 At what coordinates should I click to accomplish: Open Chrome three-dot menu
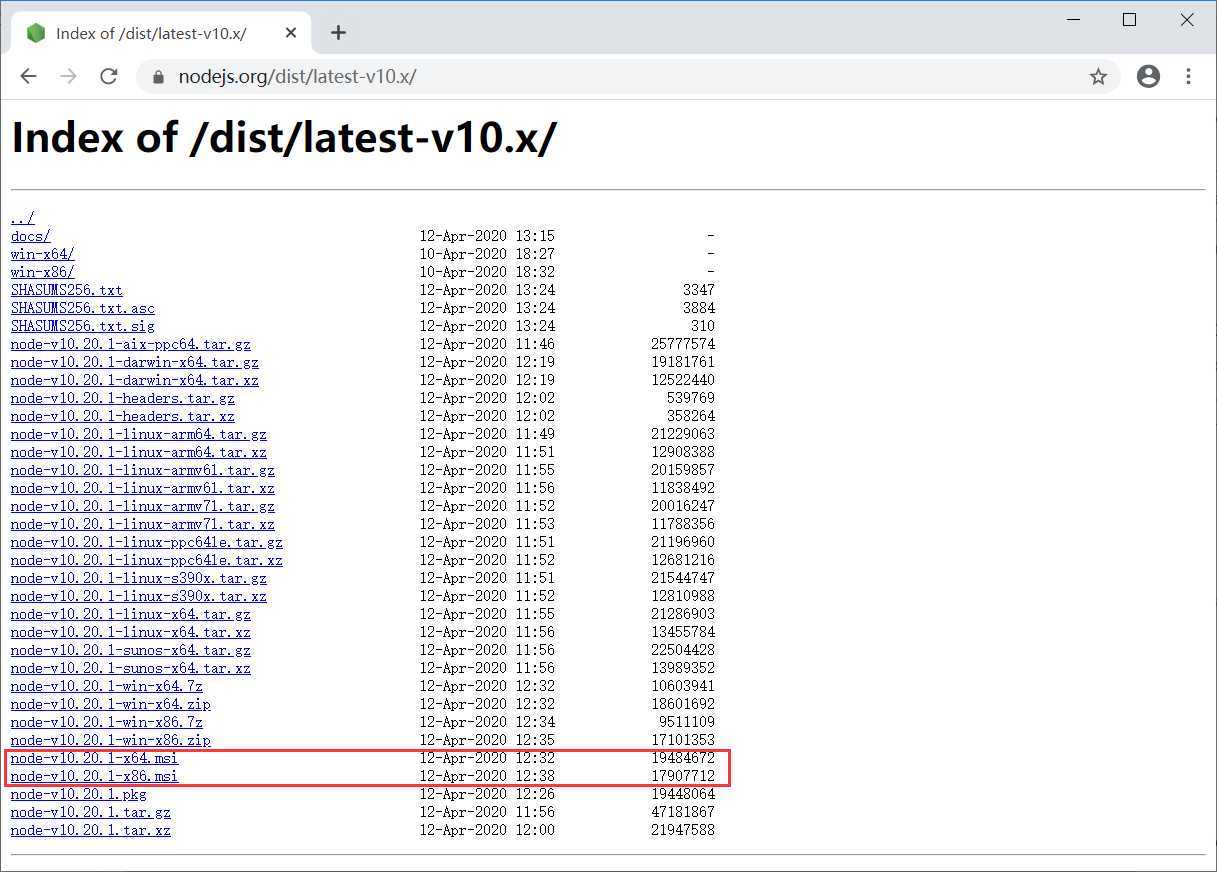1188,76
